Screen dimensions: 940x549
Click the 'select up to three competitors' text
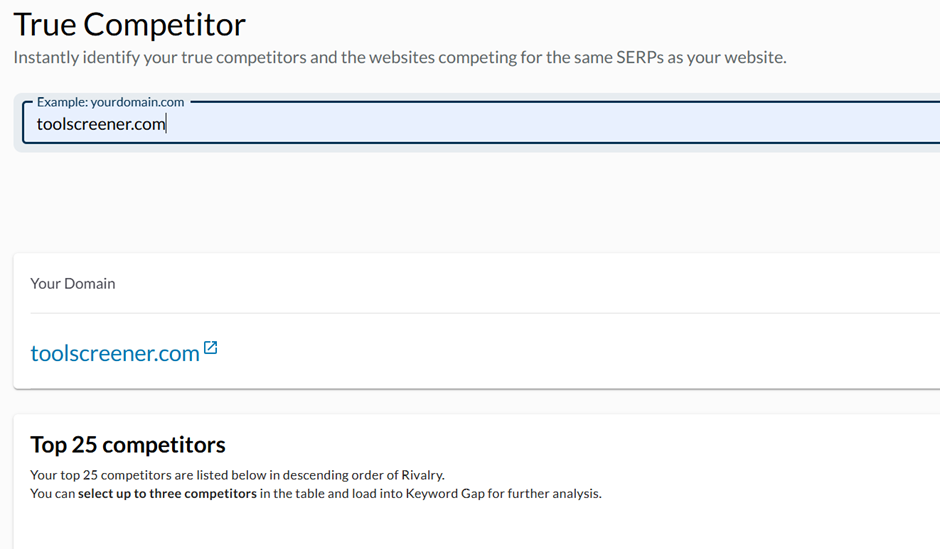167,493
